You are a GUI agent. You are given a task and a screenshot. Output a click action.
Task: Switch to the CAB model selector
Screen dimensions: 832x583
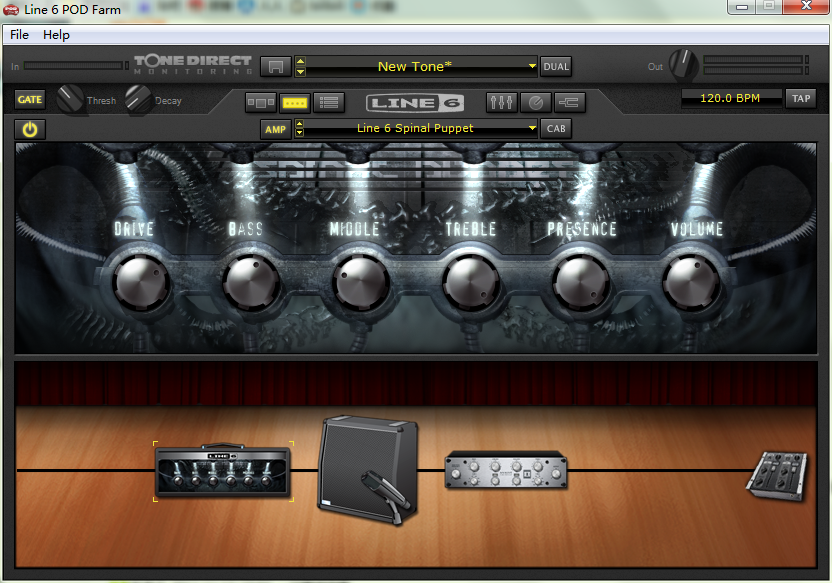coord(556,128)
